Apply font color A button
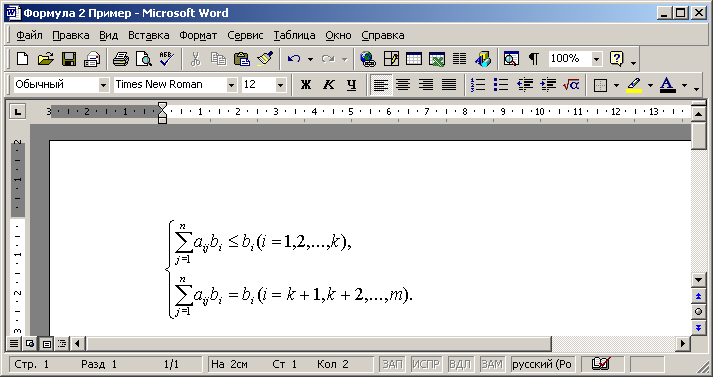 pyautogui.click(x=668, y=85)
